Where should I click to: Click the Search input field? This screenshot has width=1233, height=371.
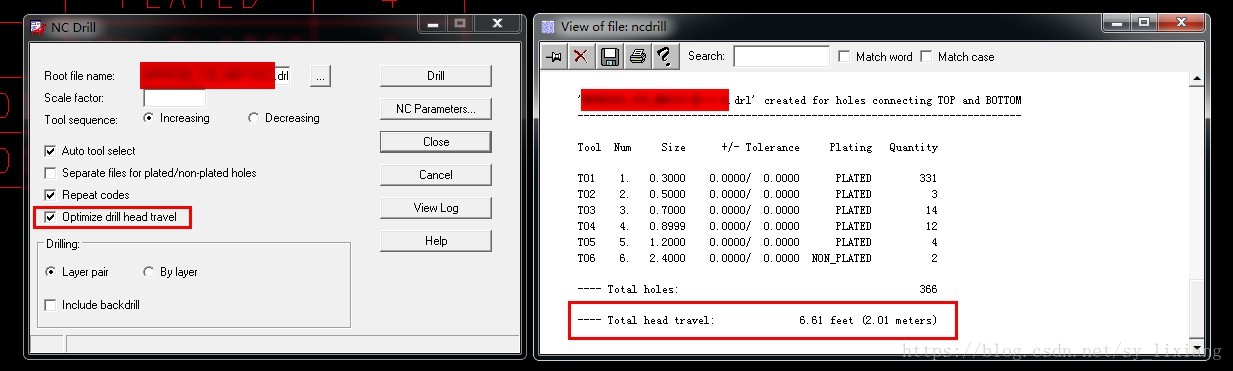click(781, 57)
